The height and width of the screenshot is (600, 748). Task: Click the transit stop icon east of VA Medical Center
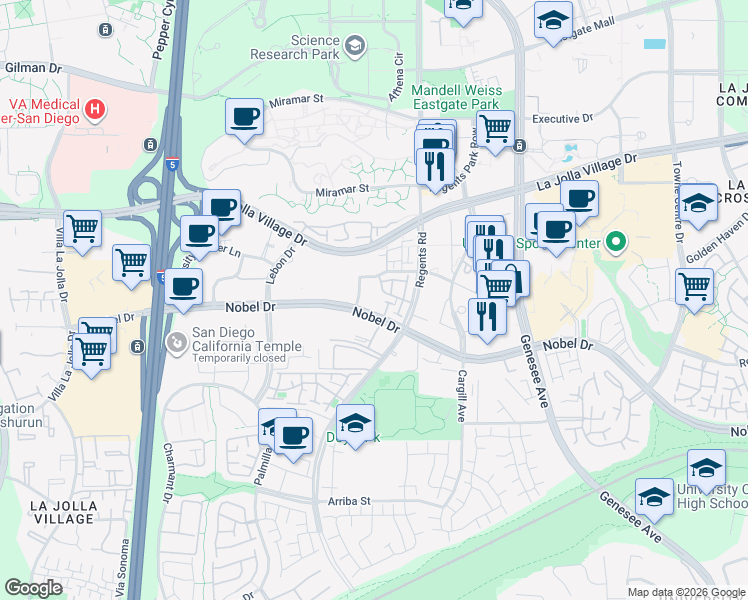pyautogui.click(x=151, y=145)
